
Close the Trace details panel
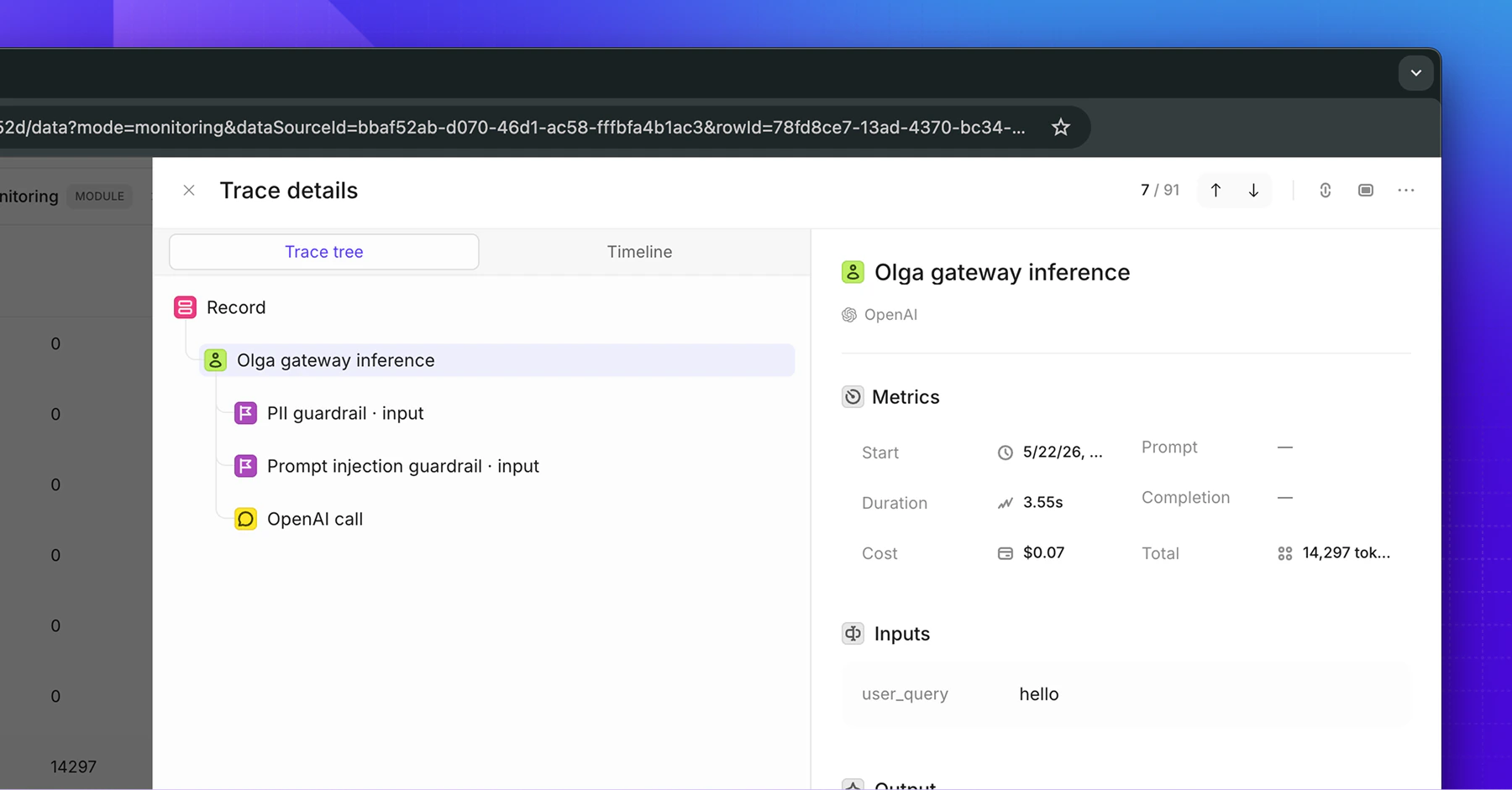(189, 191)
